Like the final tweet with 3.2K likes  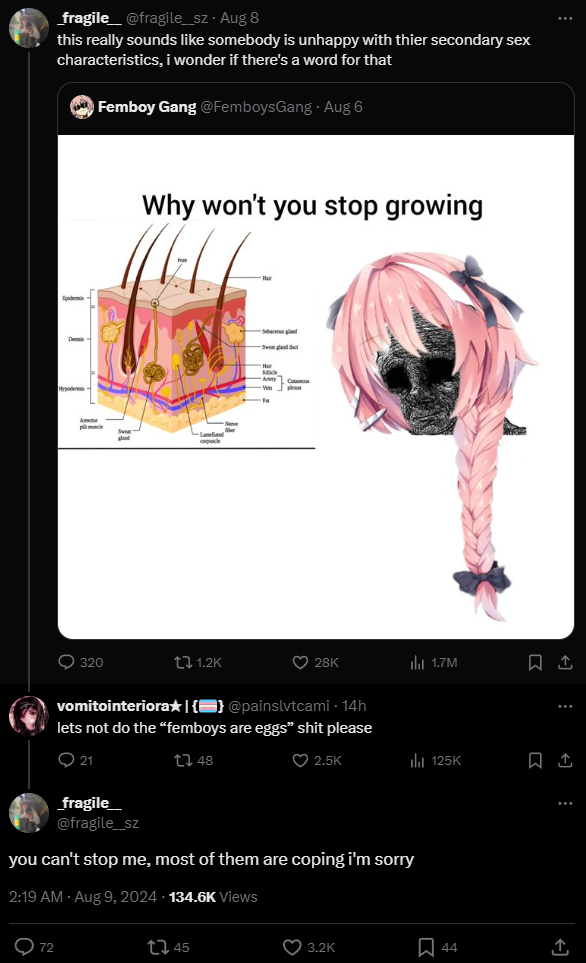tap(308, 947)
